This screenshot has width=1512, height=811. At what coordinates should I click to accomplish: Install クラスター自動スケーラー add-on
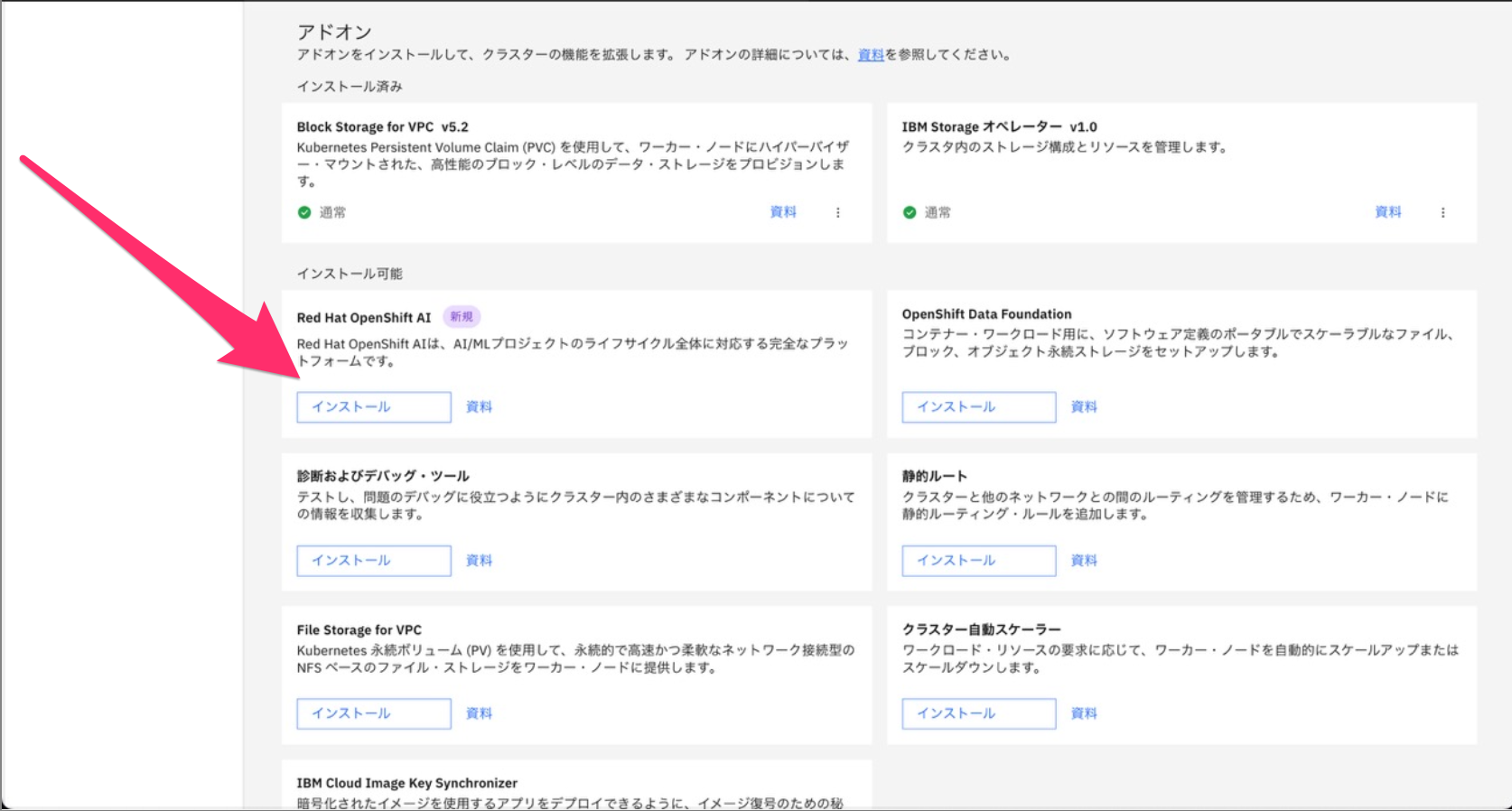pos(979,713)
